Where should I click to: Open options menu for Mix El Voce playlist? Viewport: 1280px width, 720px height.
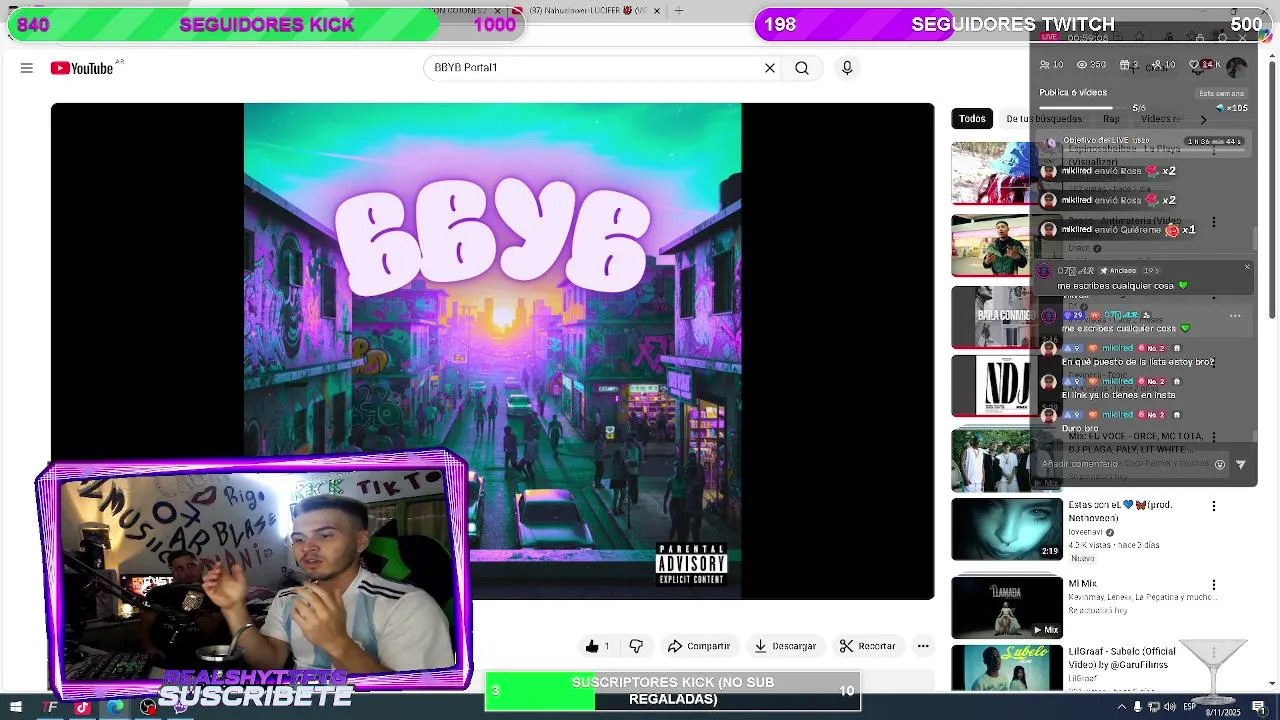(1214, 437)
